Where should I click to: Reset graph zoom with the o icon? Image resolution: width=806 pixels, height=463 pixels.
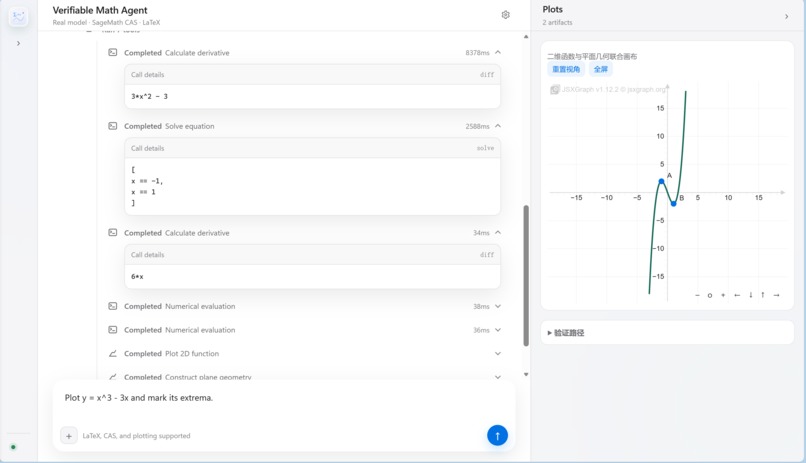click(x=710, y=295)
